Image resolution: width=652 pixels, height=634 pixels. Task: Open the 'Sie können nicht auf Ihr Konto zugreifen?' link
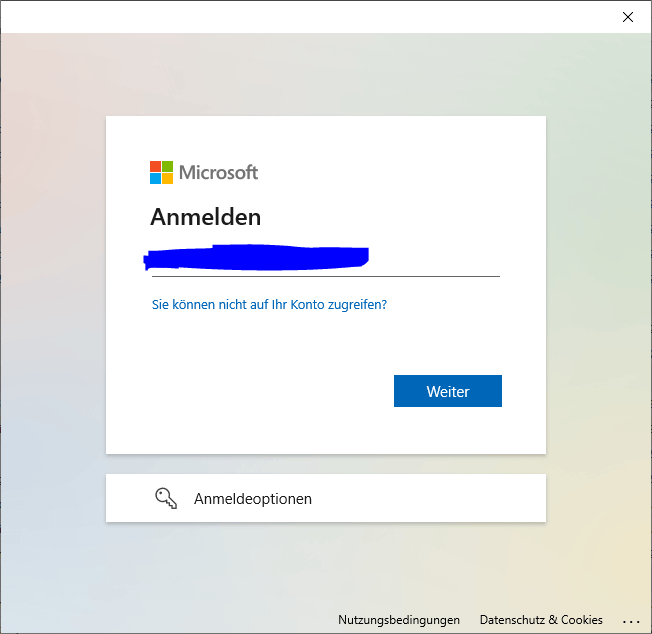click(x=269, y=304)
